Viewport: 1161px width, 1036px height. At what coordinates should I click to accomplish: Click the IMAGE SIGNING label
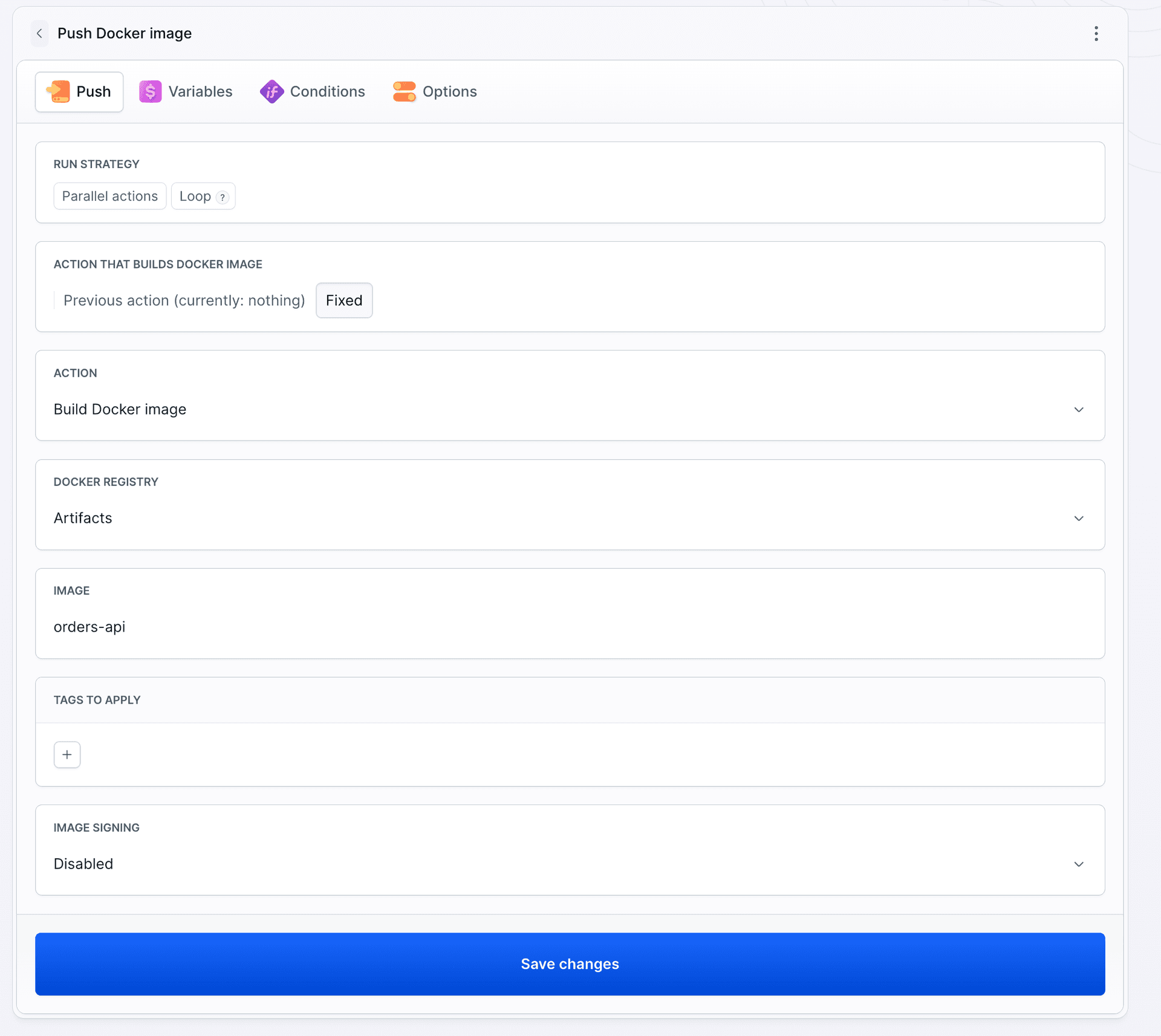97,828
